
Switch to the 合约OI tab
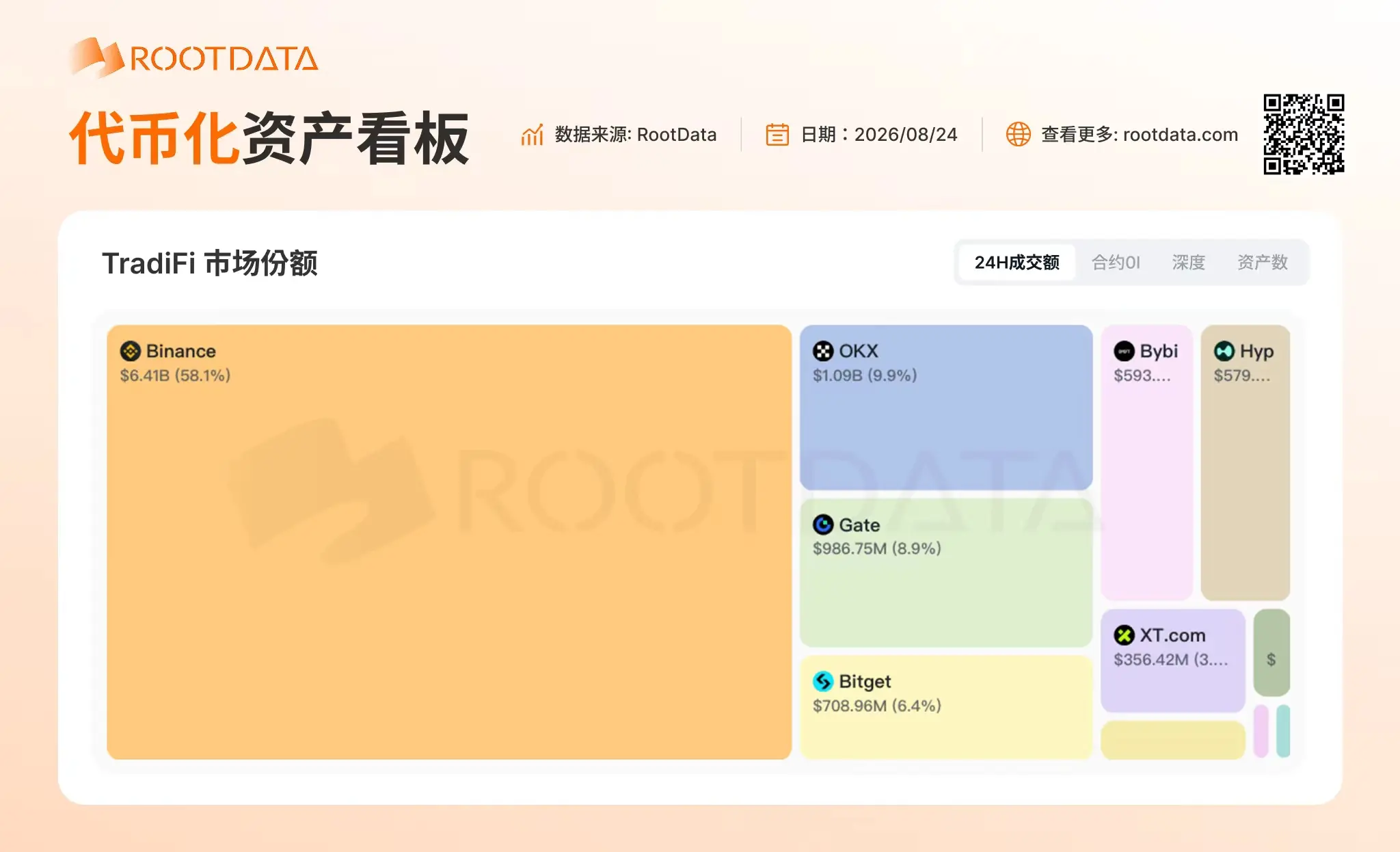[x=1116, y=263]
